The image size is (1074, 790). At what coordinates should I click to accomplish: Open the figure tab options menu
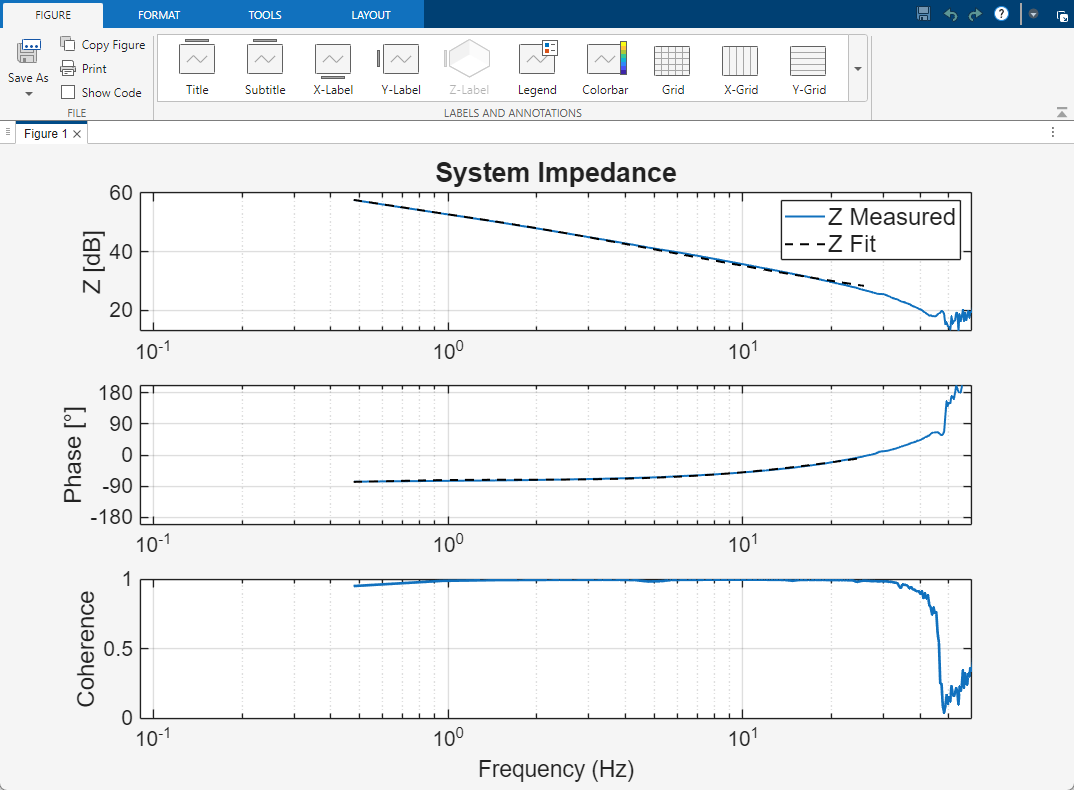coord(1053,132)
